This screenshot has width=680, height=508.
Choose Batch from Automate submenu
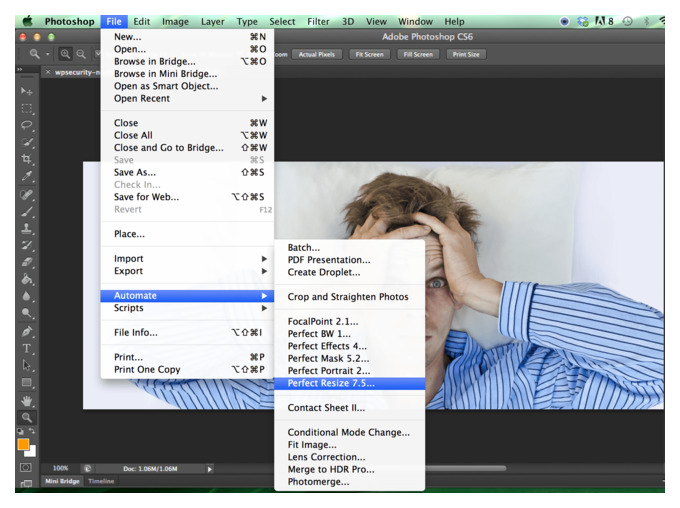point(350,248)
